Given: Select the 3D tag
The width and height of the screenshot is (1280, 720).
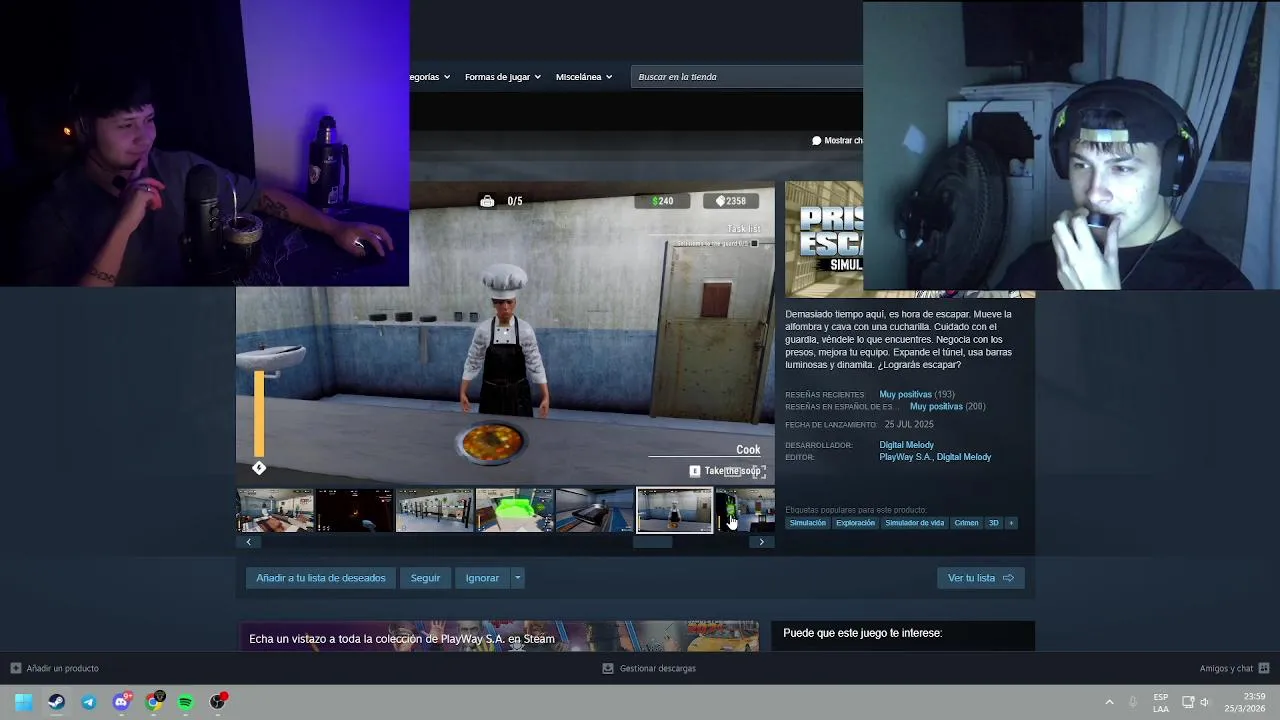Looking at the screenshot, I should pyautogui.click(x=993, y=523).
